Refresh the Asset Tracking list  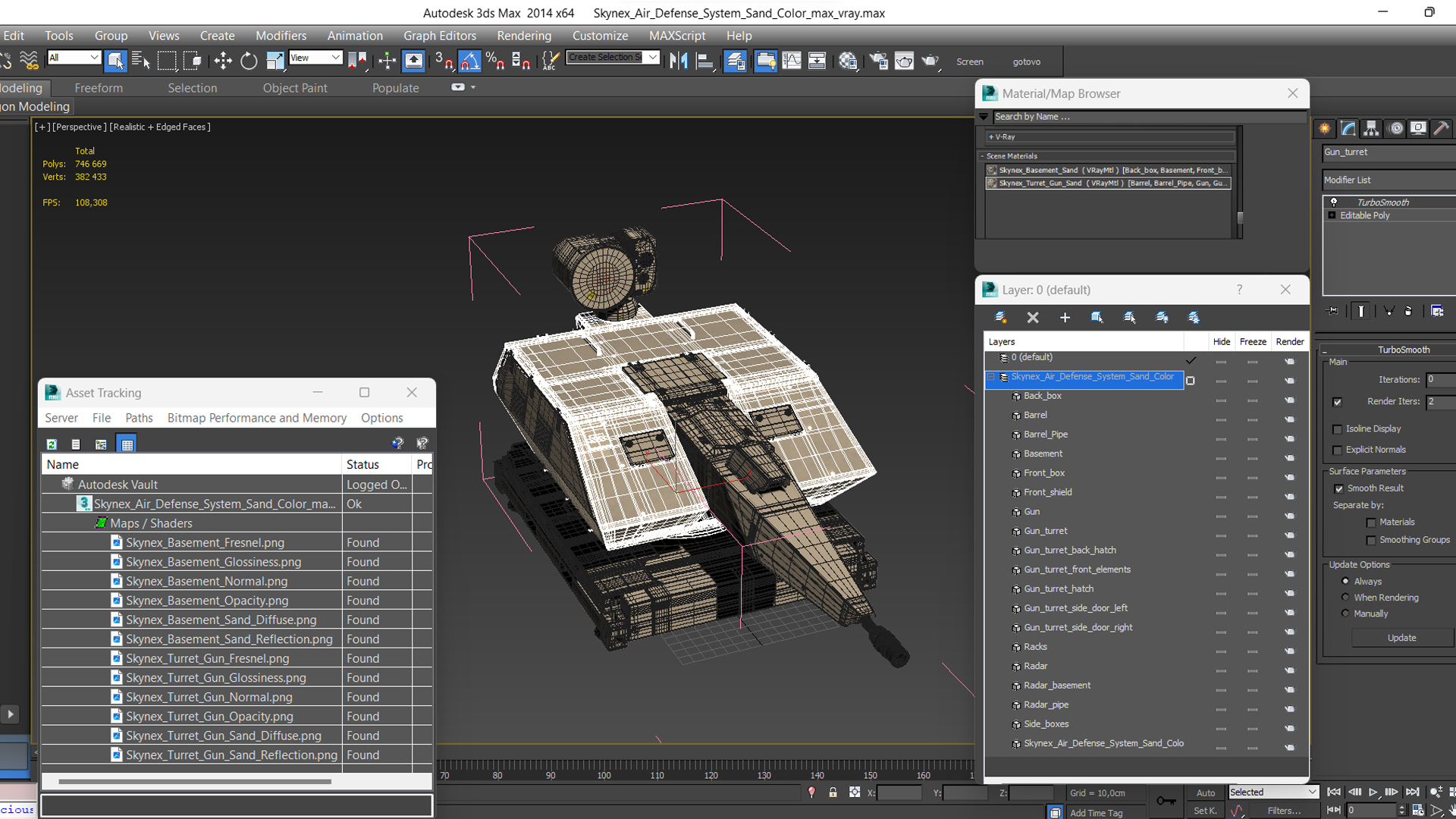click(52, 444)
